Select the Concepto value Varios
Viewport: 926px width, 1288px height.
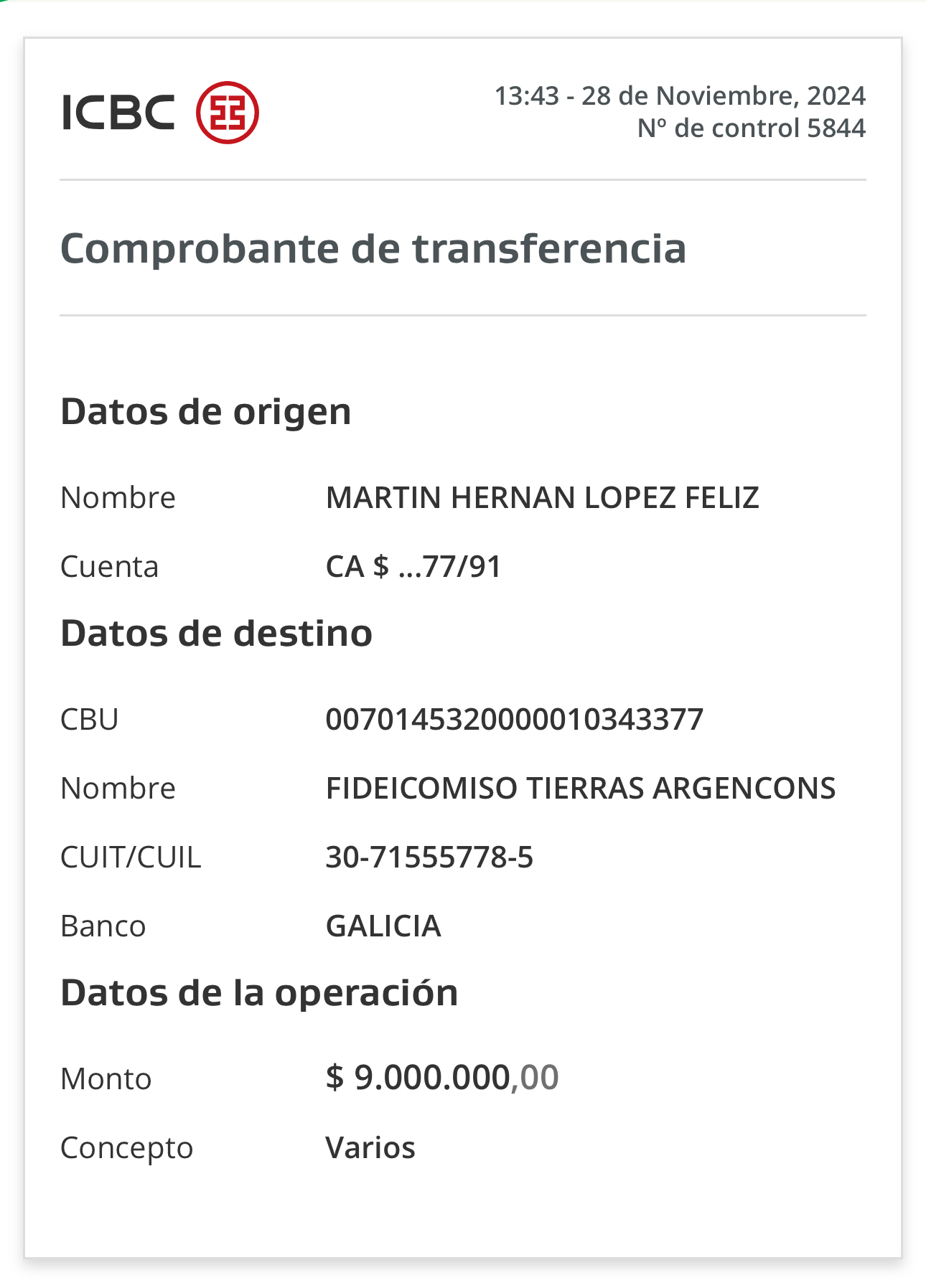pyautogui.click(x=370, y=1147)
